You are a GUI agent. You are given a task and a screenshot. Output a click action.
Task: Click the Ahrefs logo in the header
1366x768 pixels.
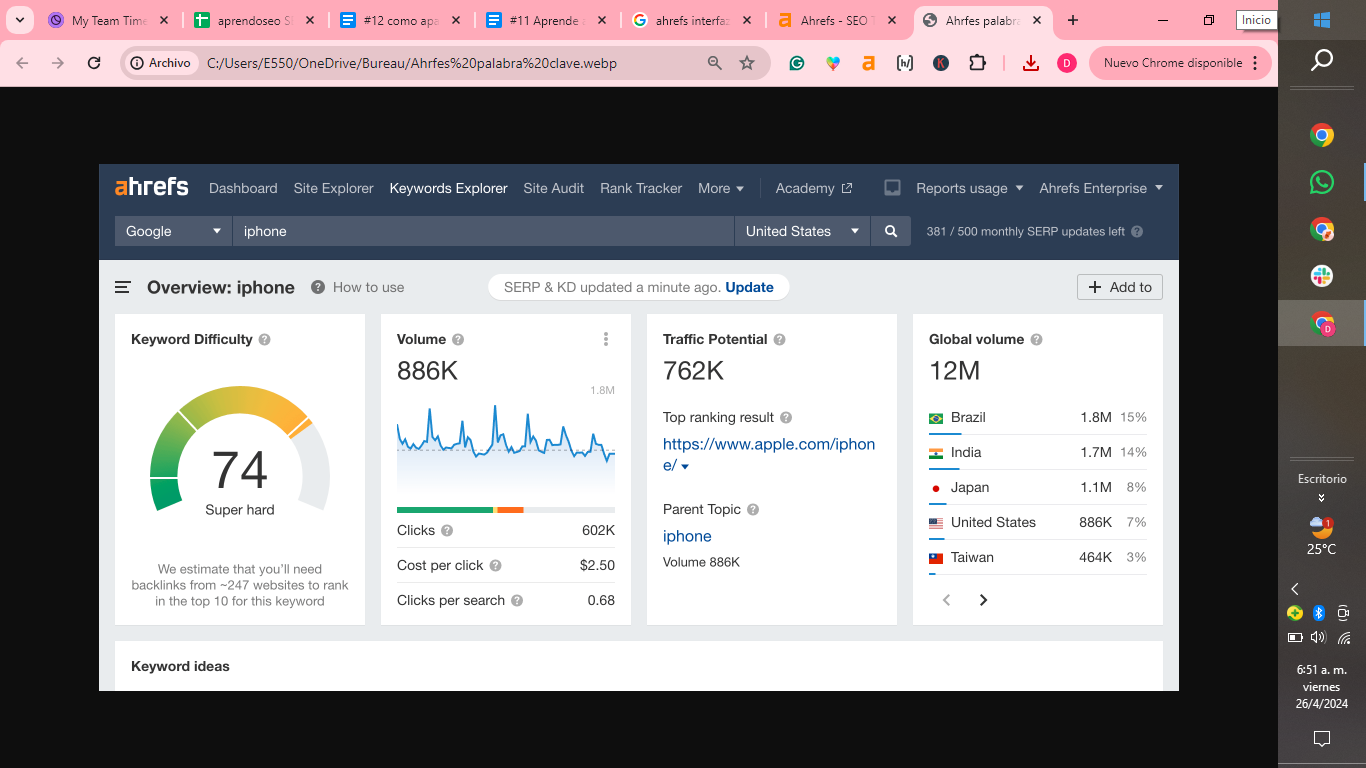pos(152,187)
